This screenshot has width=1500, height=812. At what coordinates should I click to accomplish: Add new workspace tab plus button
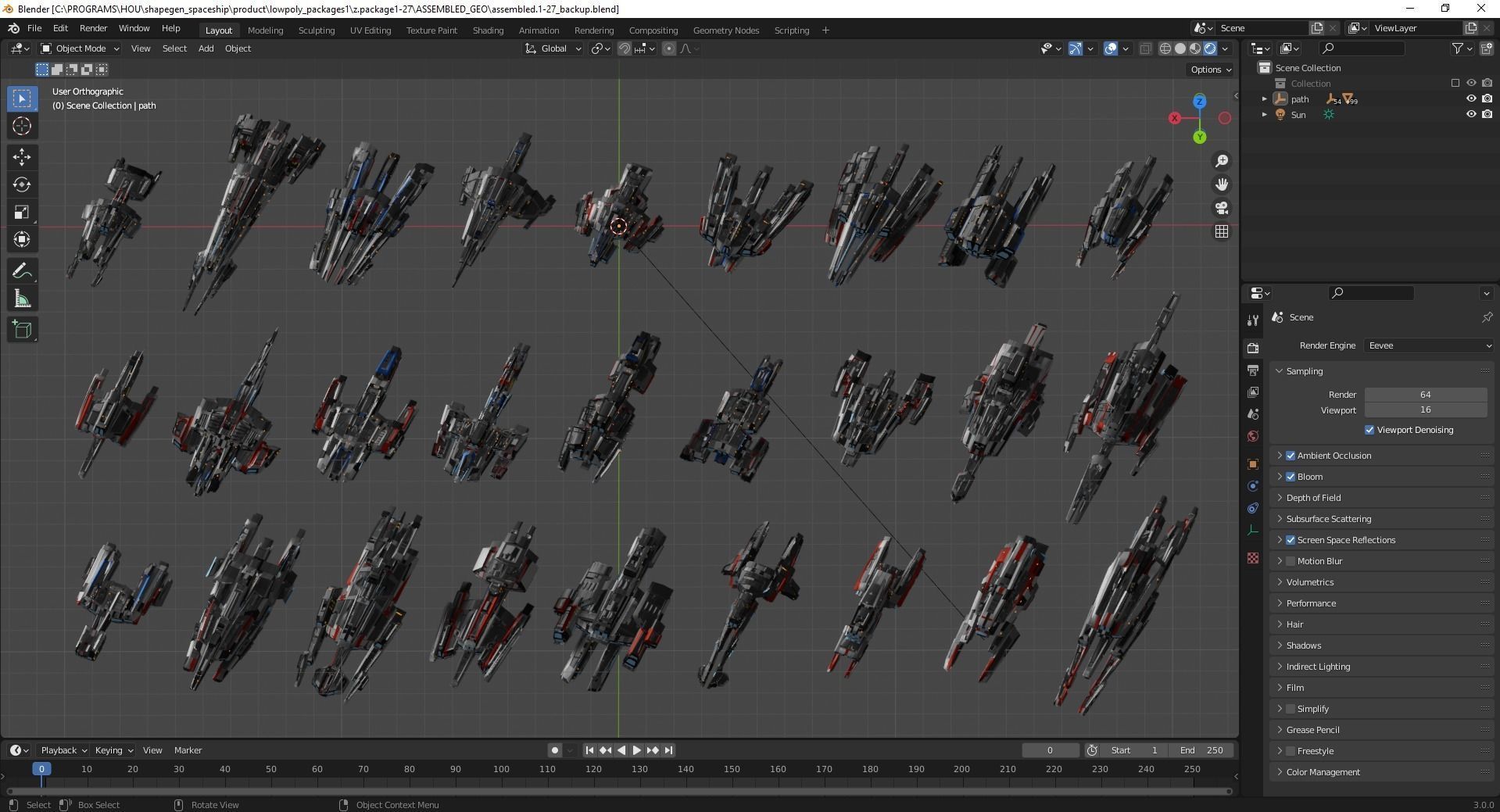tap(825, 30)
